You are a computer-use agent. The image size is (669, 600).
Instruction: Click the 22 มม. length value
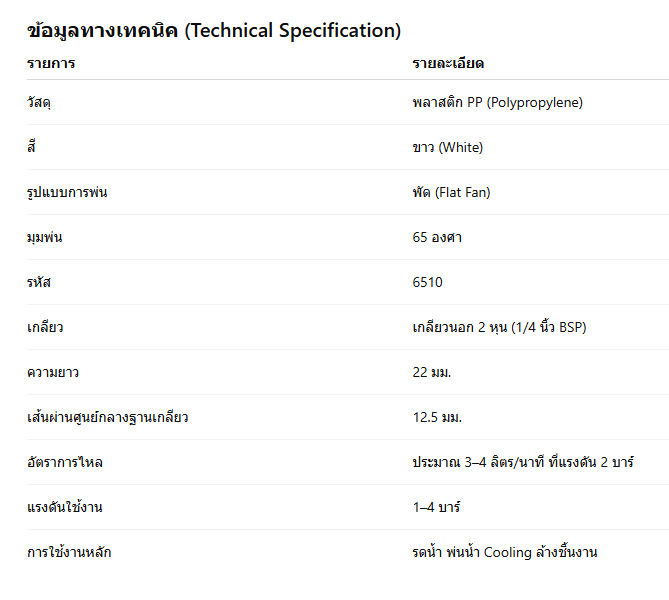(432, 372)
